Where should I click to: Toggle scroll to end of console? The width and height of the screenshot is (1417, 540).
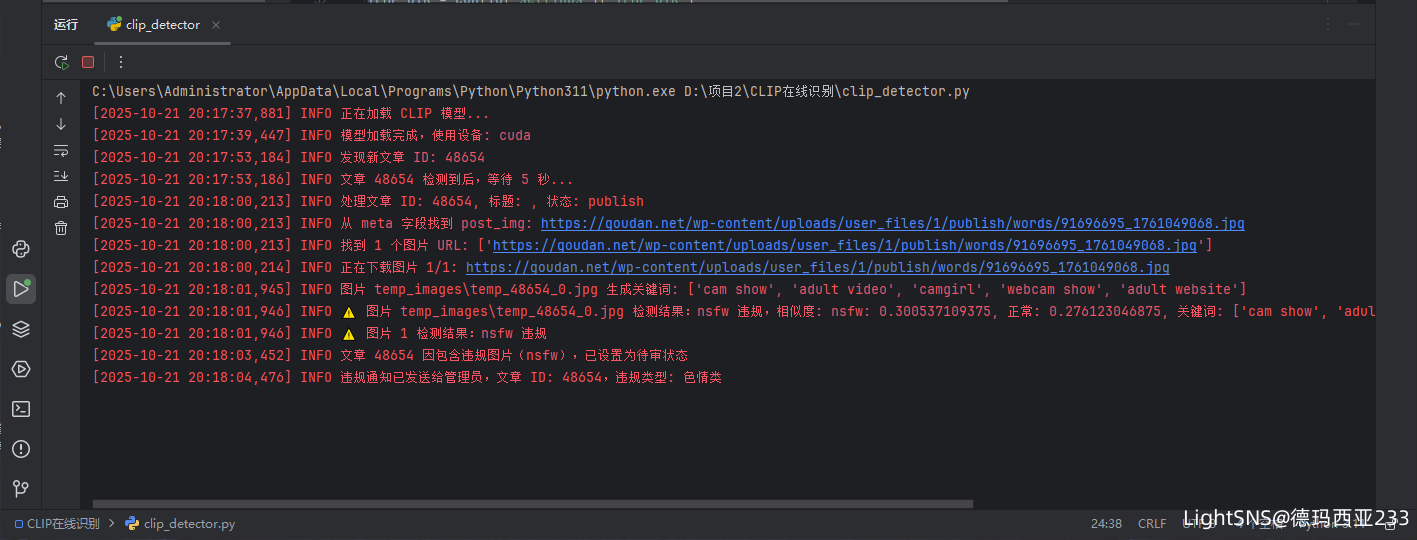point(61,176)
